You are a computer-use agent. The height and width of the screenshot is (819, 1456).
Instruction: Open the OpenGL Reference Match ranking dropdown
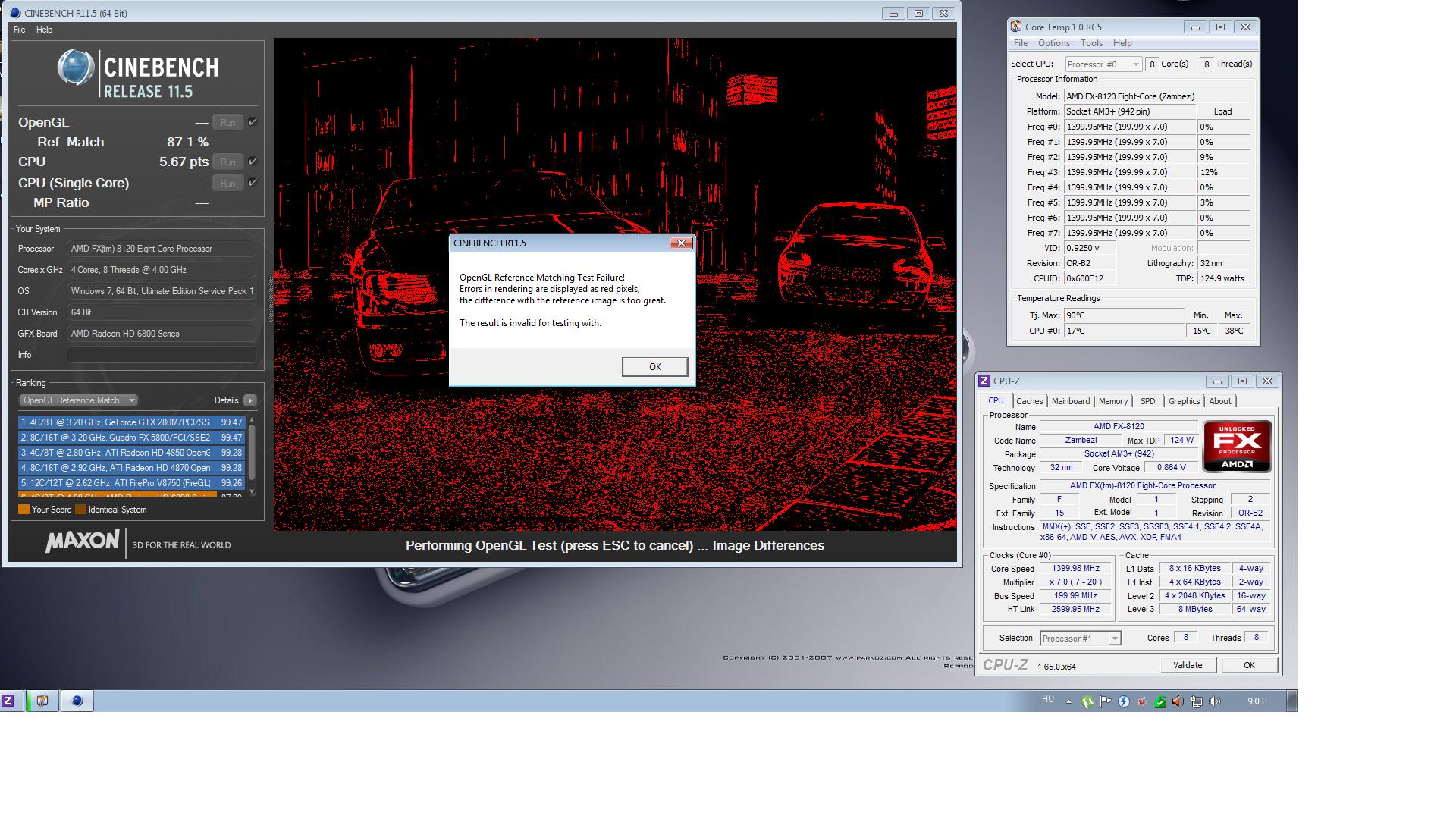tap(77, 400)
